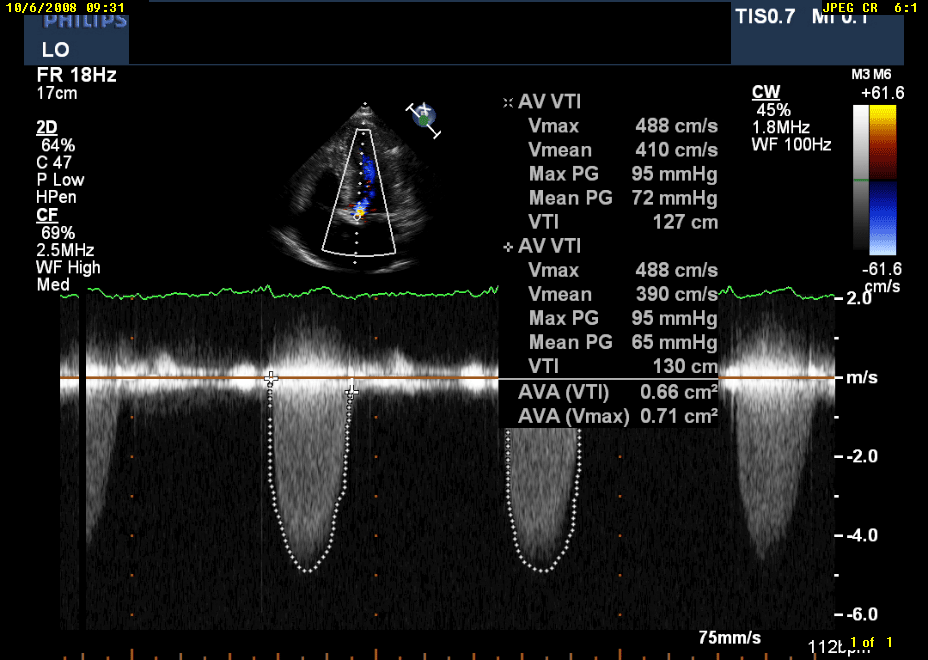Select the AVA (Vmax) 0.71 cm² result
The height and width of the screenshot is (660, 928).
click(617, 416)
